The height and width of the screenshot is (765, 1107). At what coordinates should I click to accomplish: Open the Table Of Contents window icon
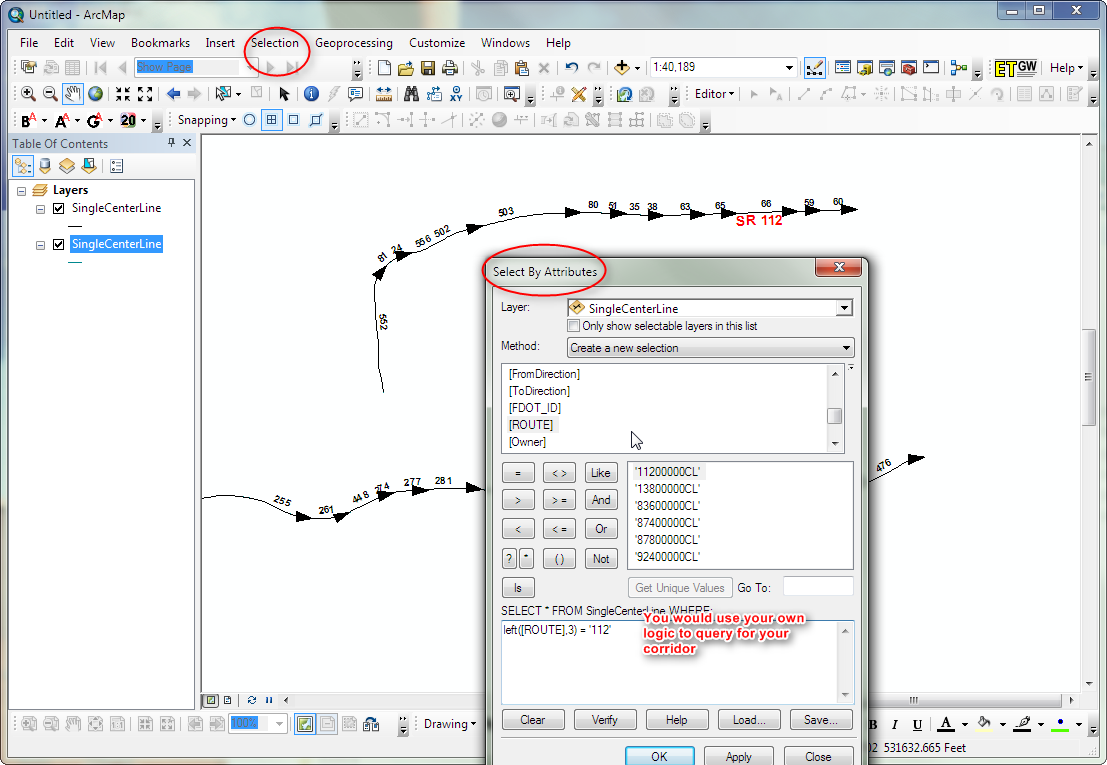pos(842,68)
